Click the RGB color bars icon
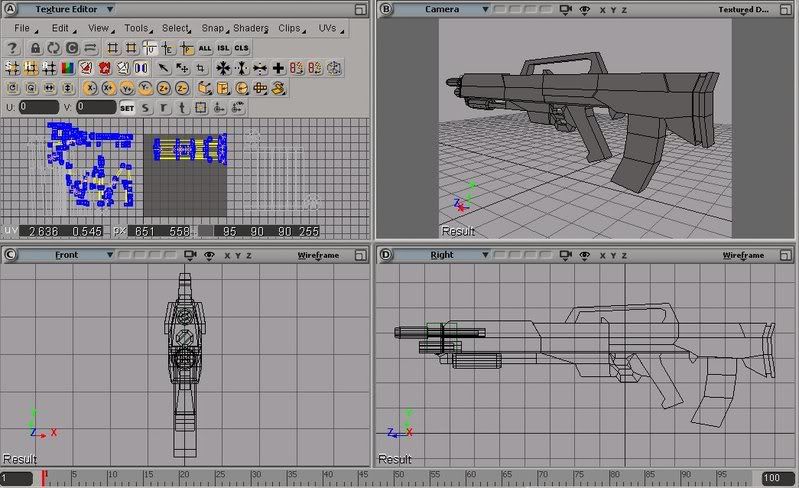Screen dimensions: 799x488 [68, 68]
